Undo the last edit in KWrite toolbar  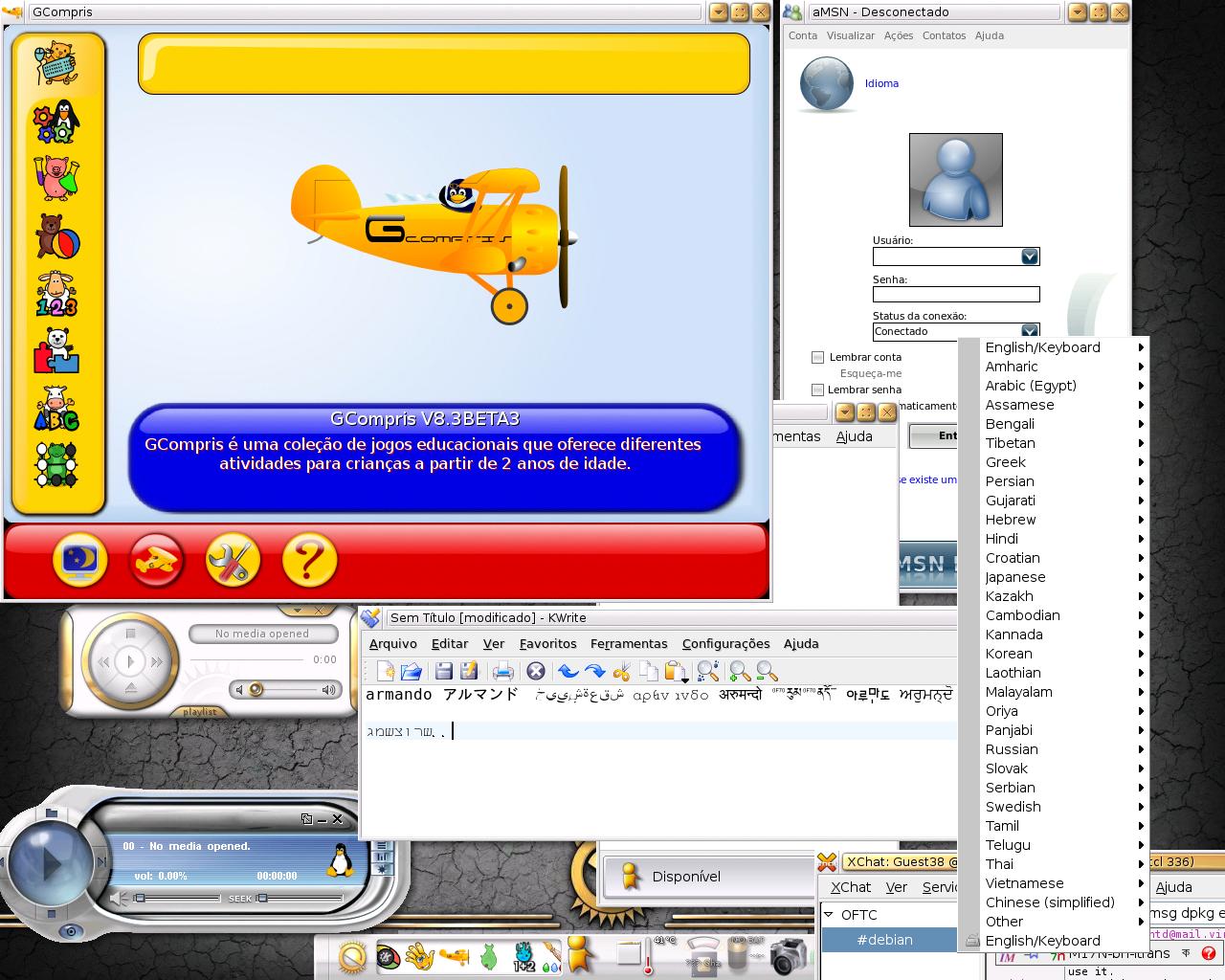(x=568, y=671)
